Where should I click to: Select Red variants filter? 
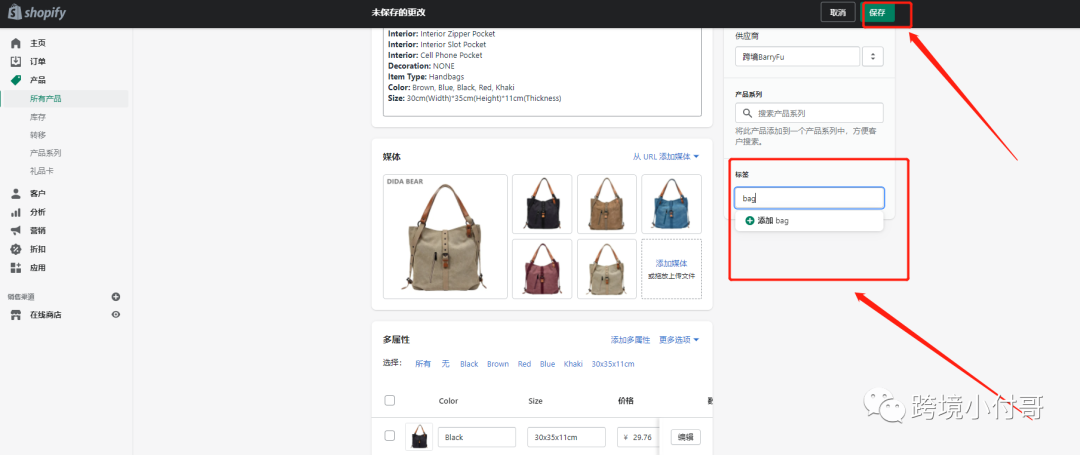click(525, 364)
